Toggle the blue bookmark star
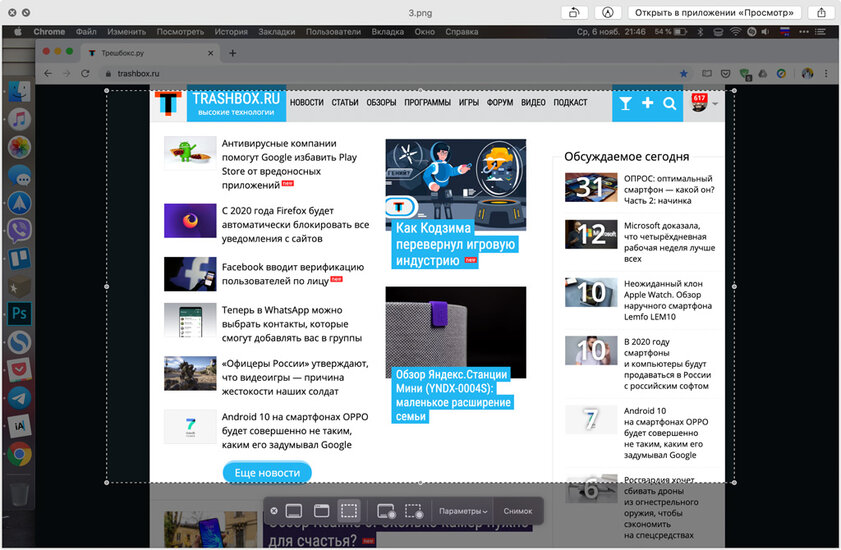This screenshot has width=841, height=550. pyautogui.click(x=683, y=74)
